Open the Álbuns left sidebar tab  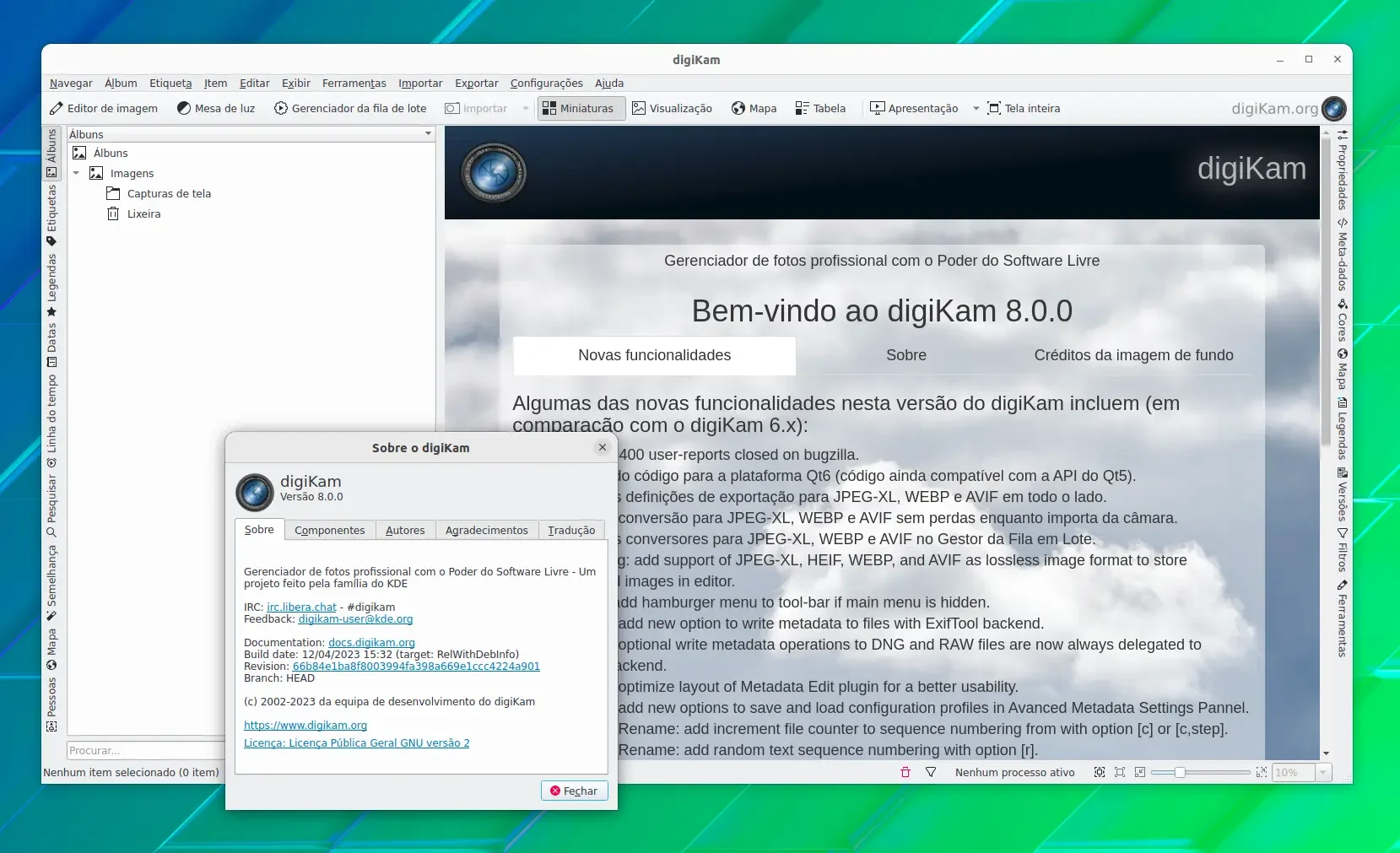[51, 154]
